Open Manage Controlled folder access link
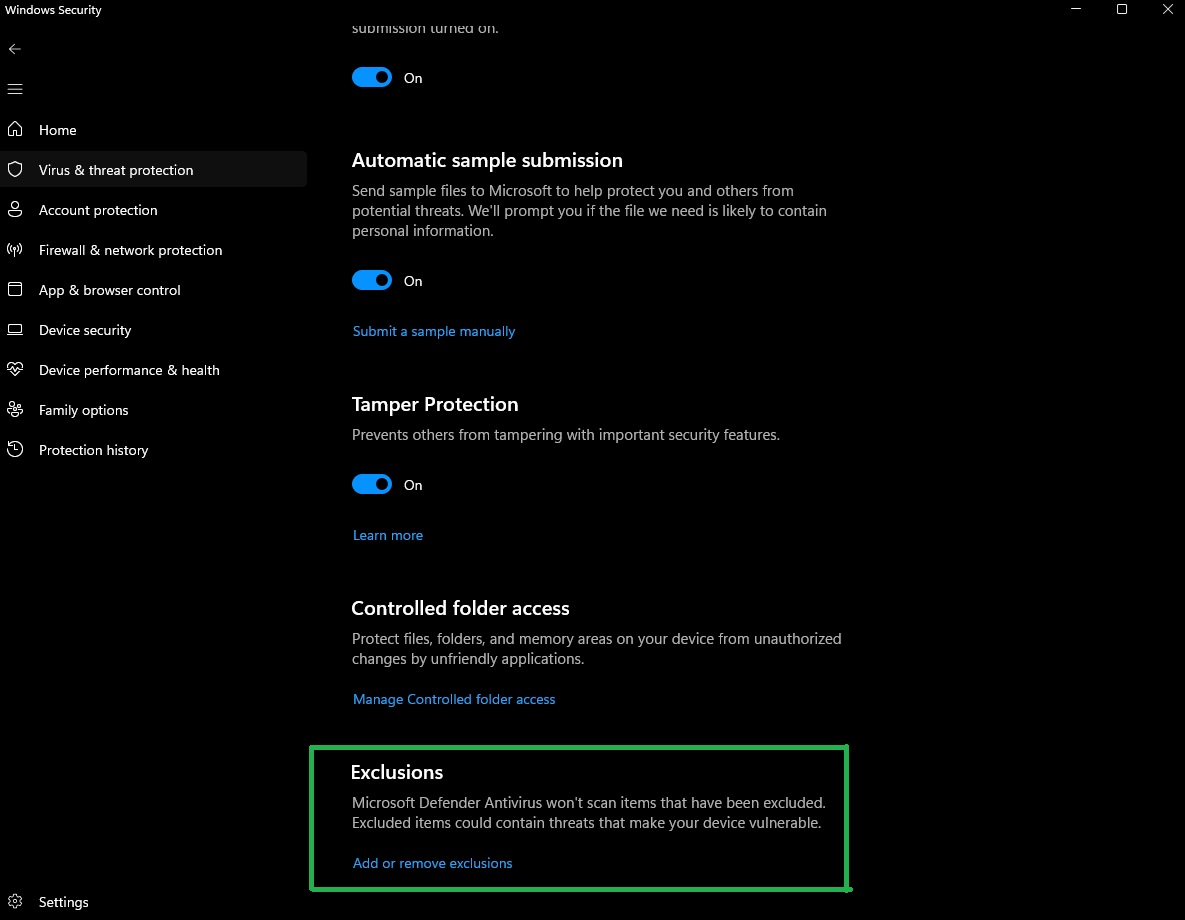1185x920 pixels. pos(454,699)
